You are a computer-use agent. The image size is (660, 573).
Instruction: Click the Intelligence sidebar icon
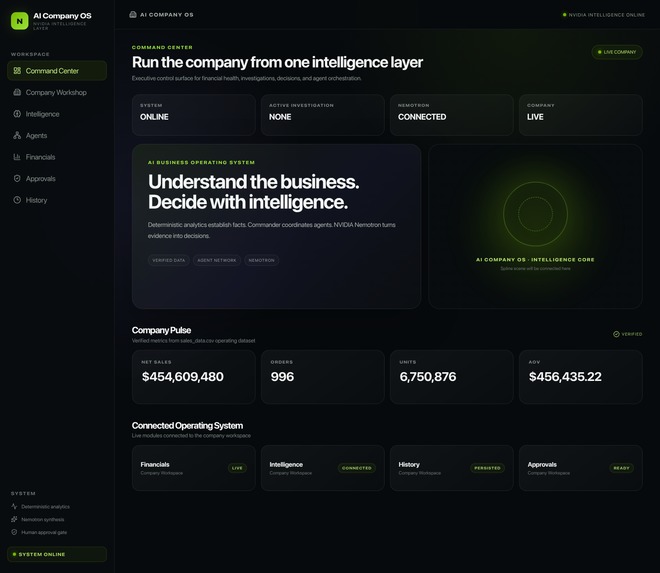point(17,114)
